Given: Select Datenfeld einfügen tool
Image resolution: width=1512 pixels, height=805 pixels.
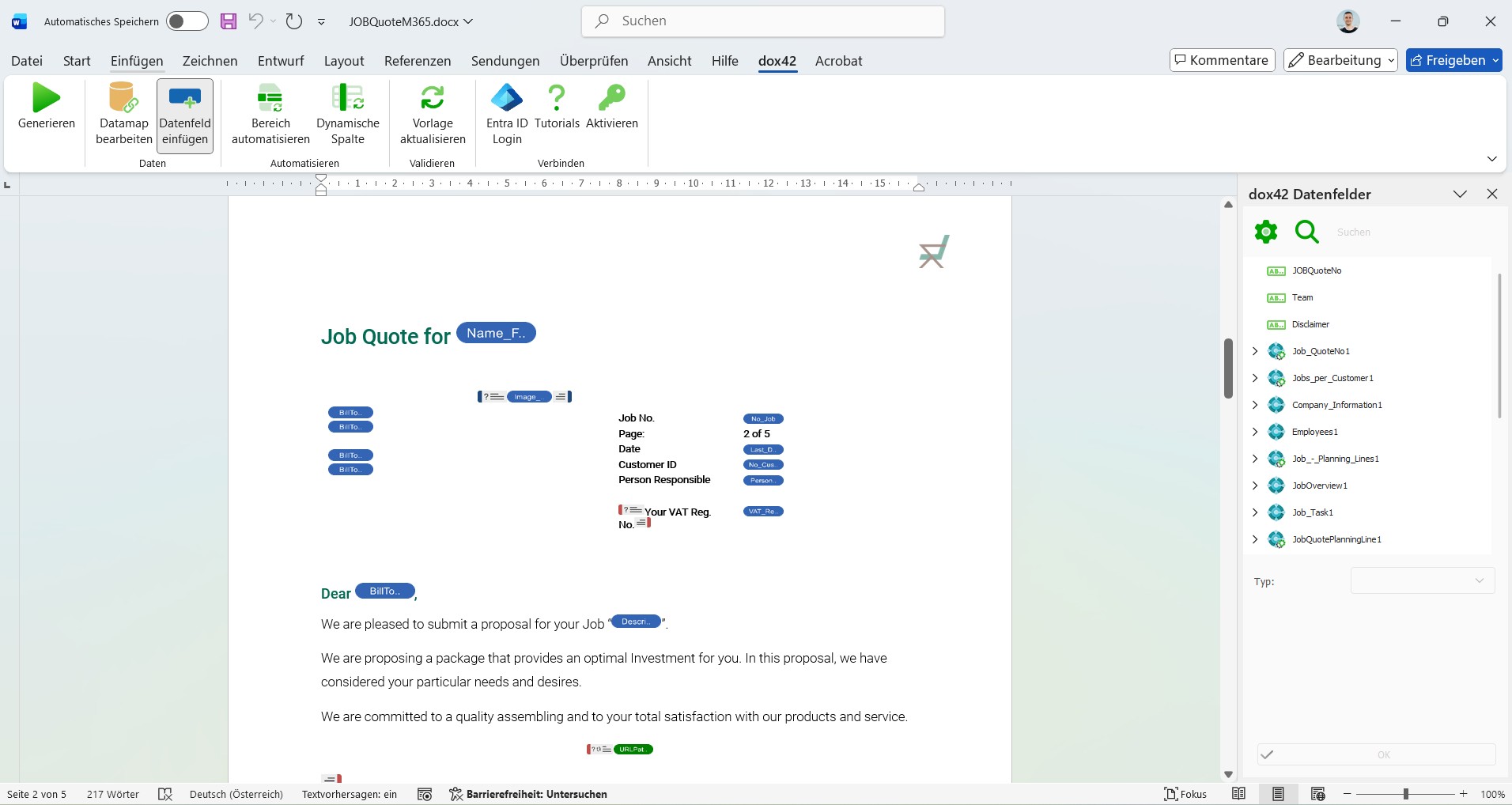Looking at the screenshot, I should point(184,115).
